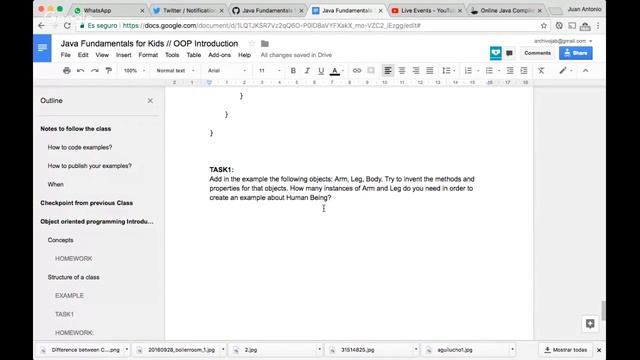Center align the text

pos(402,71)
